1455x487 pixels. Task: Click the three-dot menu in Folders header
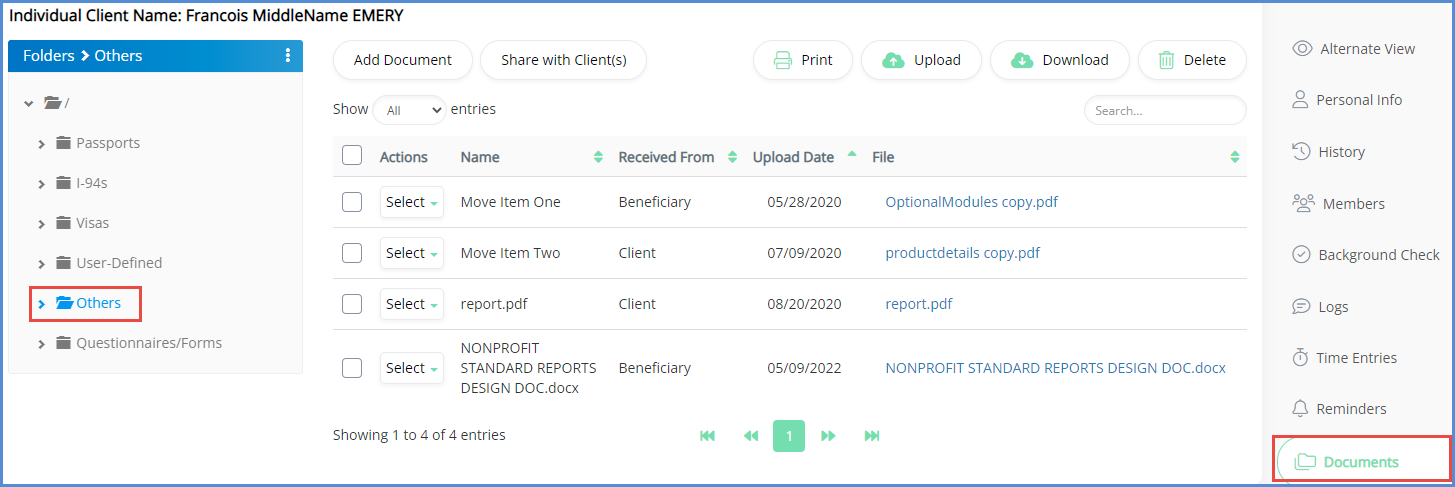(x=288, y=56)
